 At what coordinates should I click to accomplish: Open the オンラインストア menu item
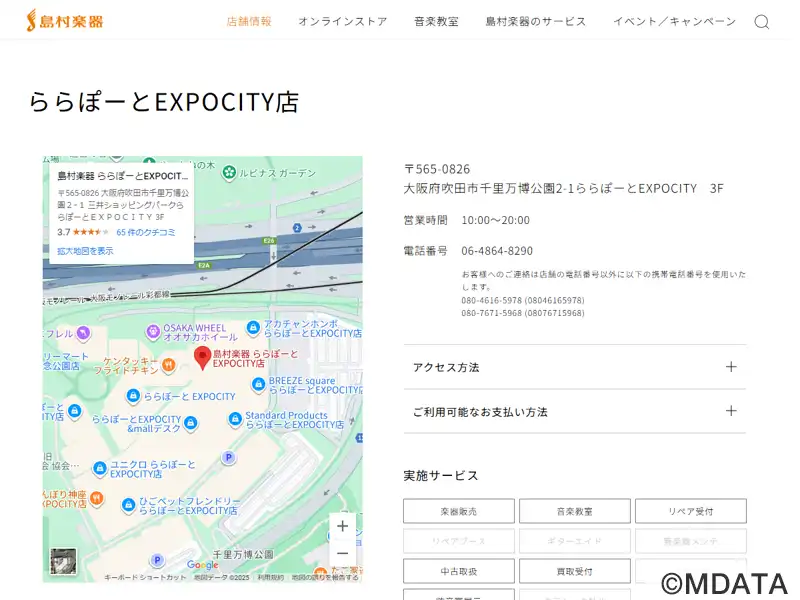tap(342, 21)
